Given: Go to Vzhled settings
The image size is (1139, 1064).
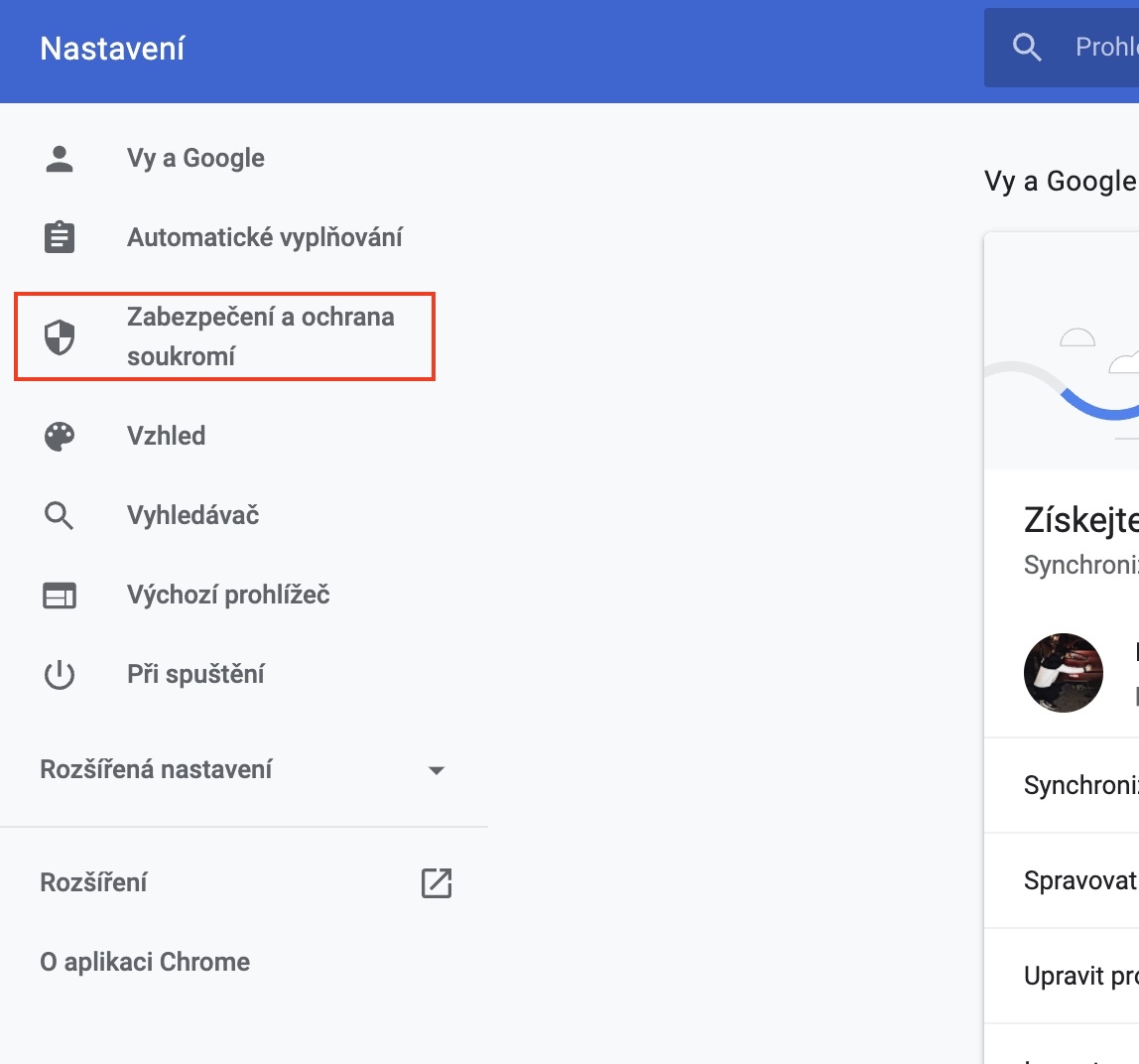Looking at the screenshot, I should [x=166, y=437].
